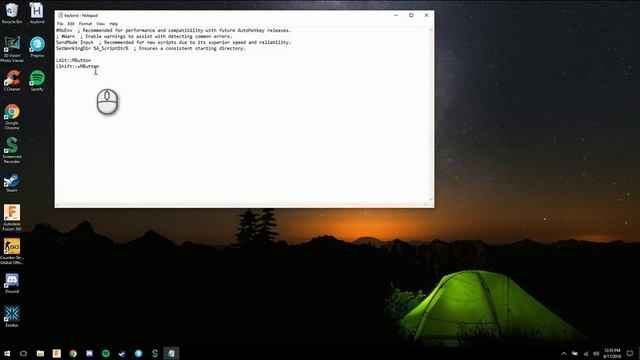This screenshot has width=640, height=360.
Task: Launch the Steam desktop shortcut
Action: [x=12, y=182]
